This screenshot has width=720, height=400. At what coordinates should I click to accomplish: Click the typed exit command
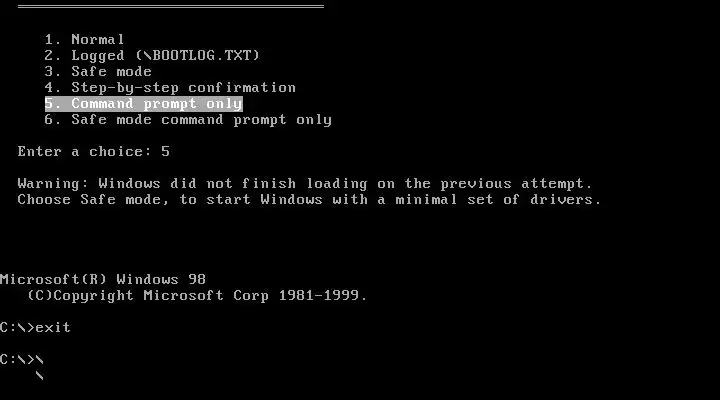coord(53,327)
